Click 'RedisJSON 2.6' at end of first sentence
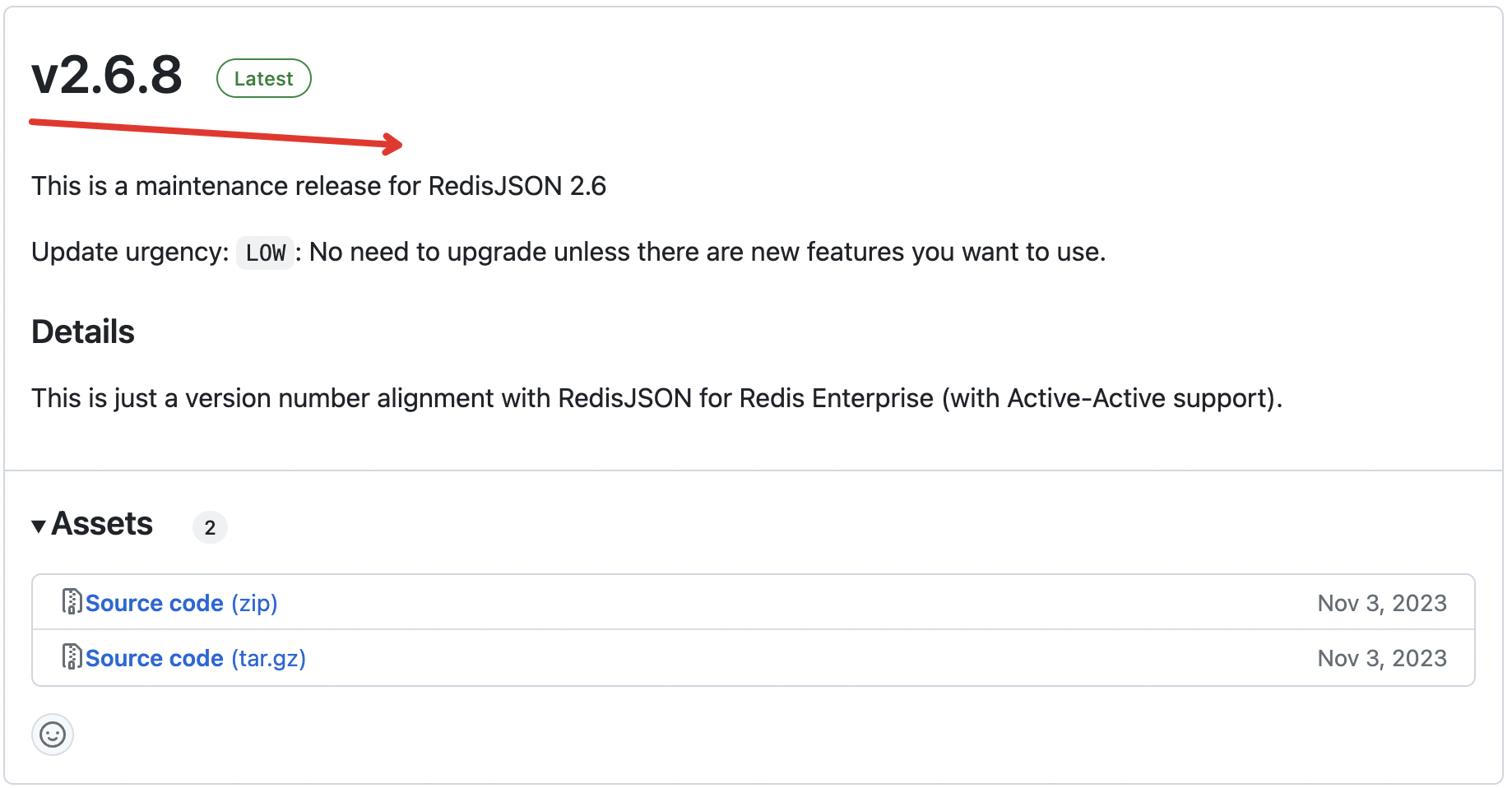1512x788 pixels. point(517,186)
